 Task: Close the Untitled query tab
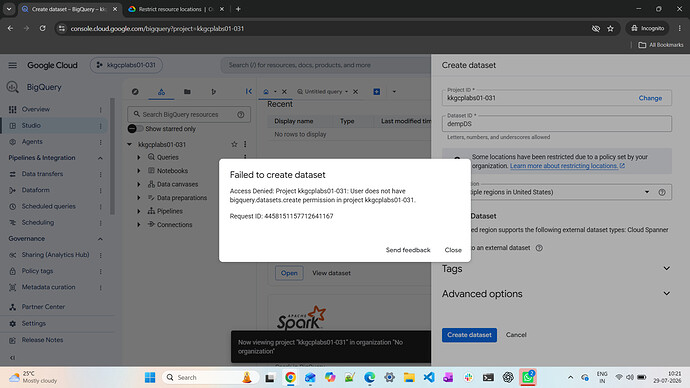(x=356, y=92)
